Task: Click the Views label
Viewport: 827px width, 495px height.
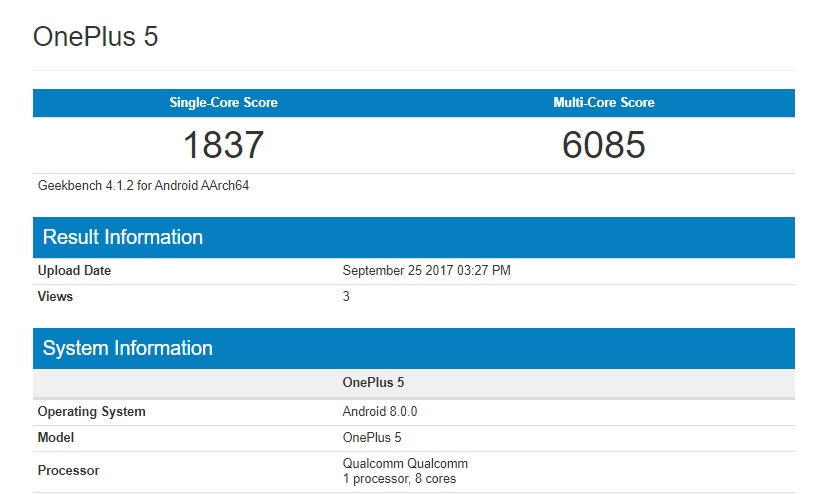Action: click(55, 296)
